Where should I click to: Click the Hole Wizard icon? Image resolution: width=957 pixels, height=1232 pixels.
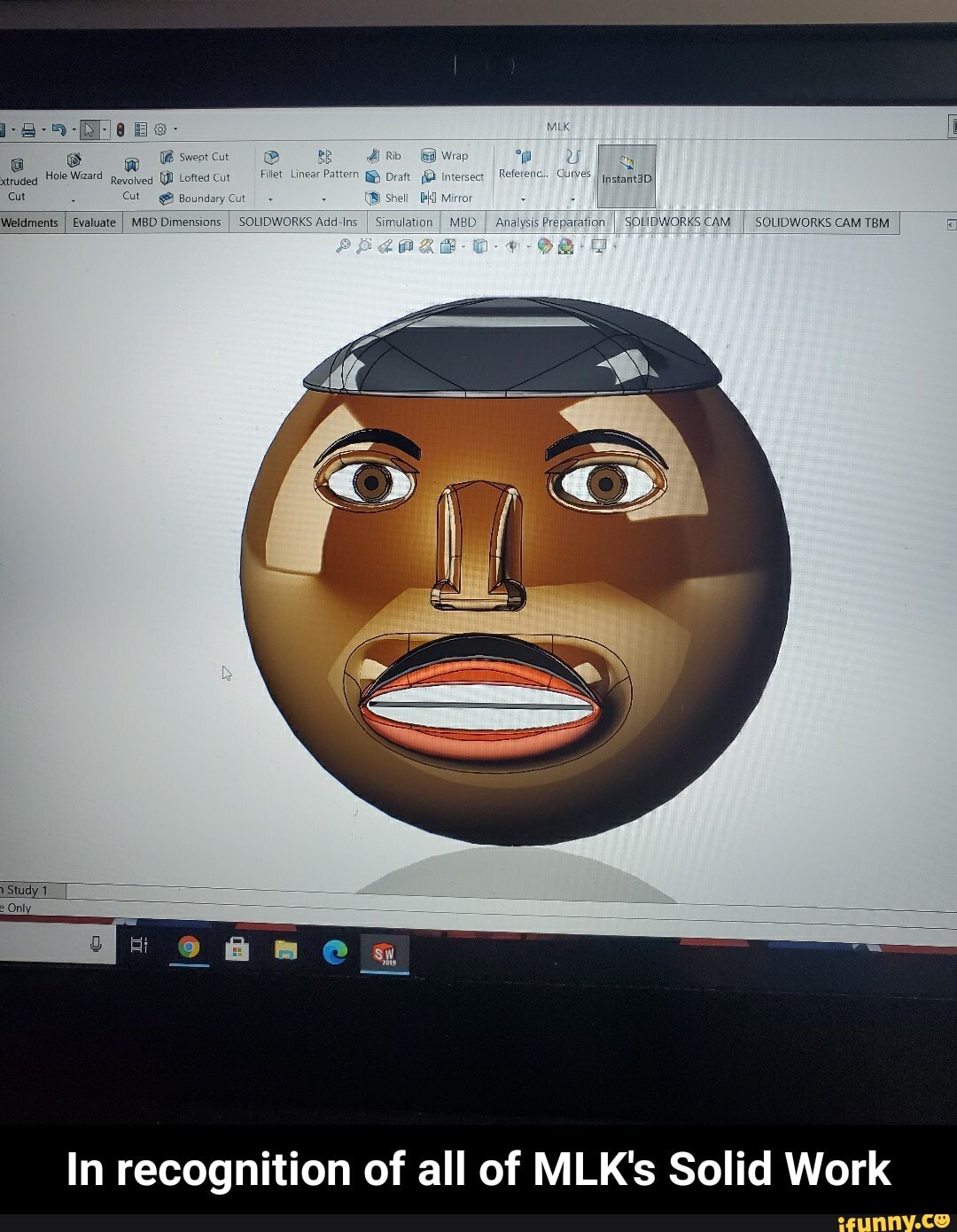(x=74, y=160)
